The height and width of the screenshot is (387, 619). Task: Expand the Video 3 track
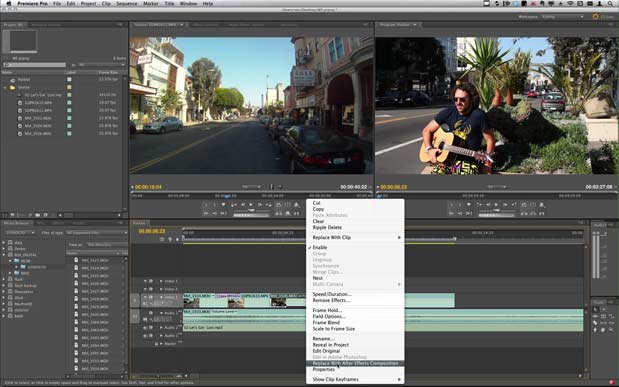point(161,281)
